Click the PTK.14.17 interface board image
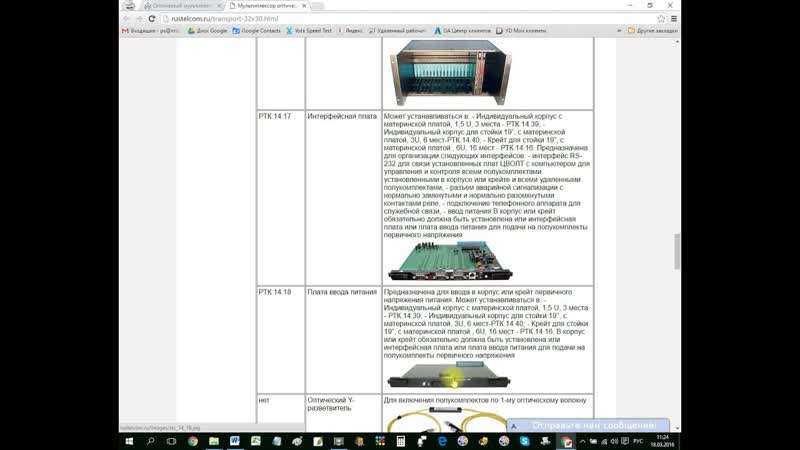The image size is (800, 450). click(x=450, y=261)
